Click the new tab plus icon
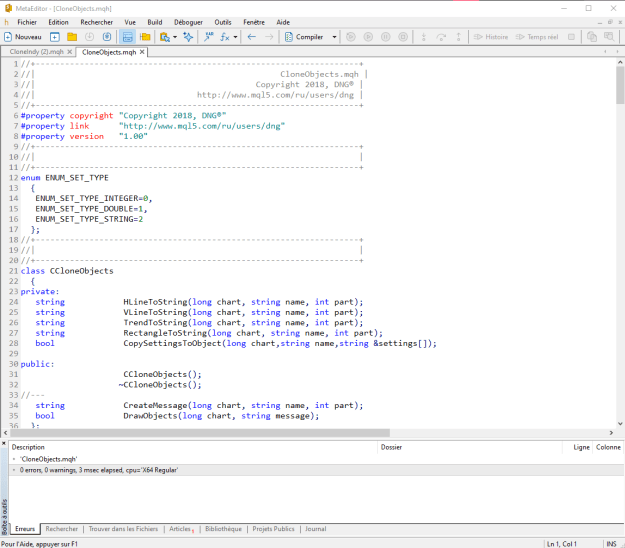The width and height of the screenshot is (625, 548). [55, 37]
